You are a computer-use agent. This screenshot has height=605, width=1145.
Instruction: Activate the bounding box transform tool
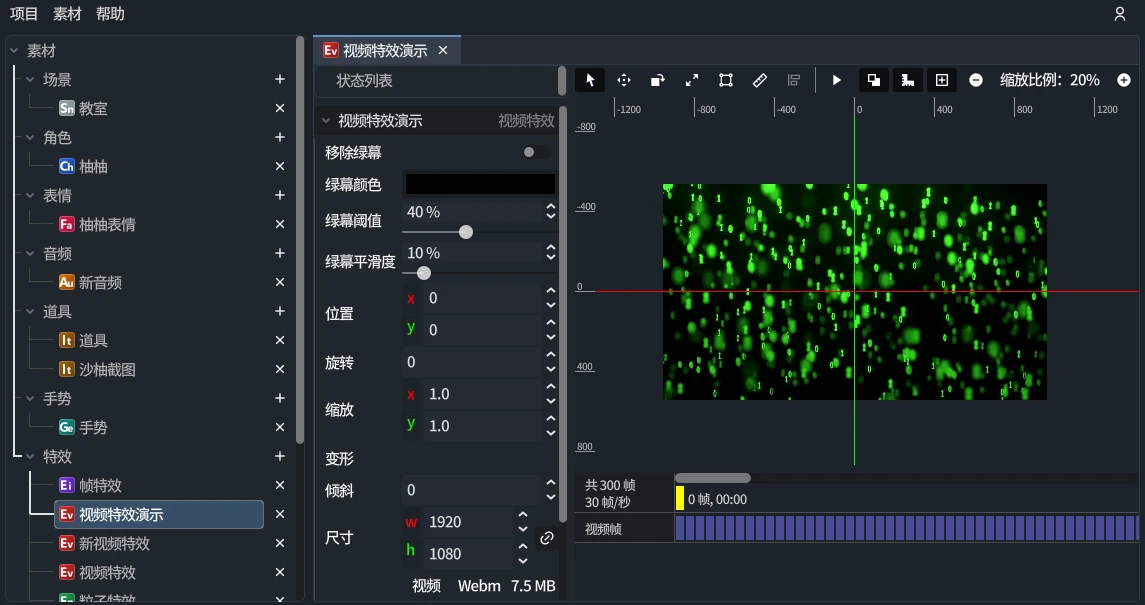[x=725, y=80]
